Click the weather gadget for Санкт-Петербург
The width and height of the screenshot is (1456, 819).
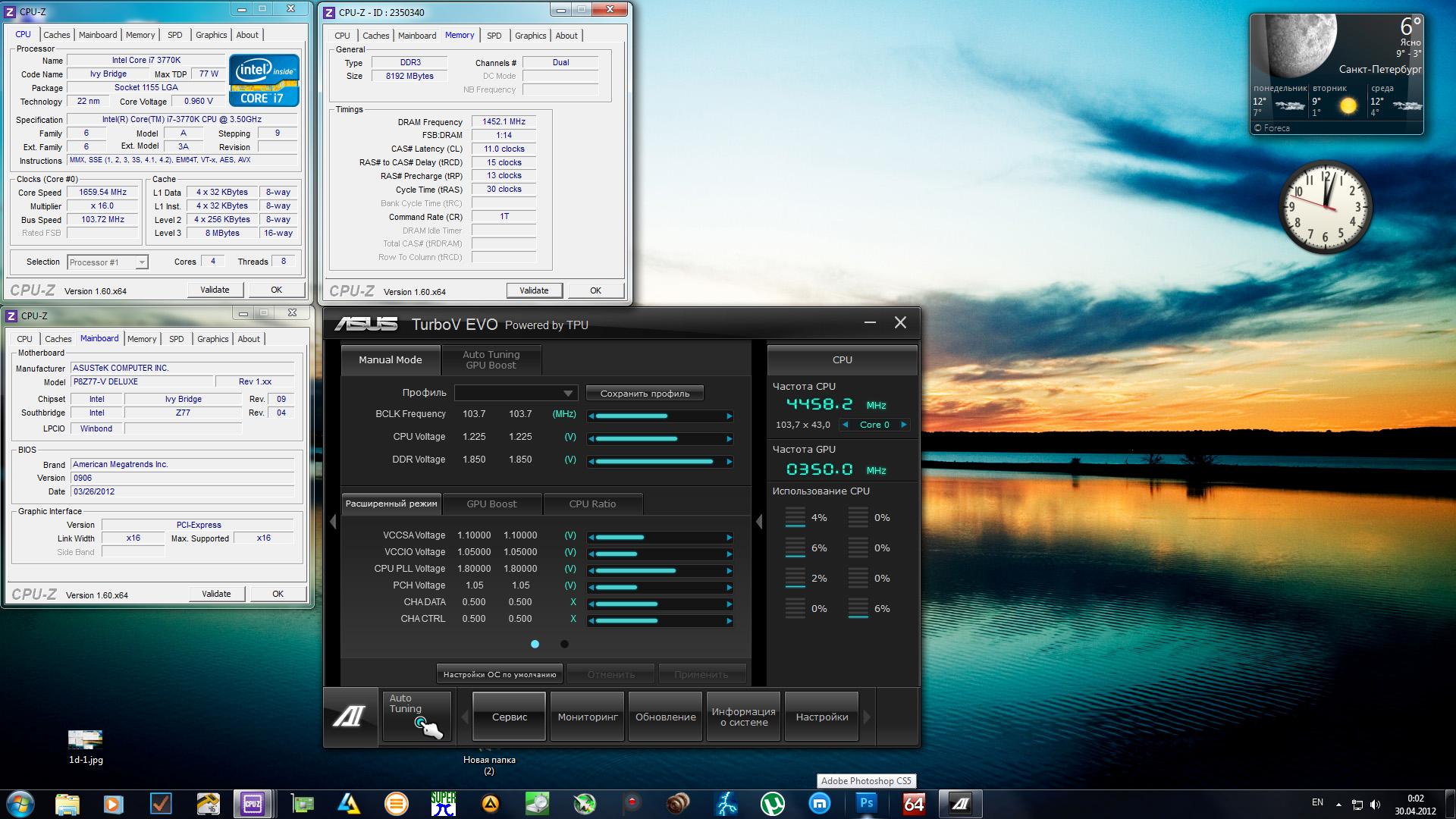point(1336,74)
